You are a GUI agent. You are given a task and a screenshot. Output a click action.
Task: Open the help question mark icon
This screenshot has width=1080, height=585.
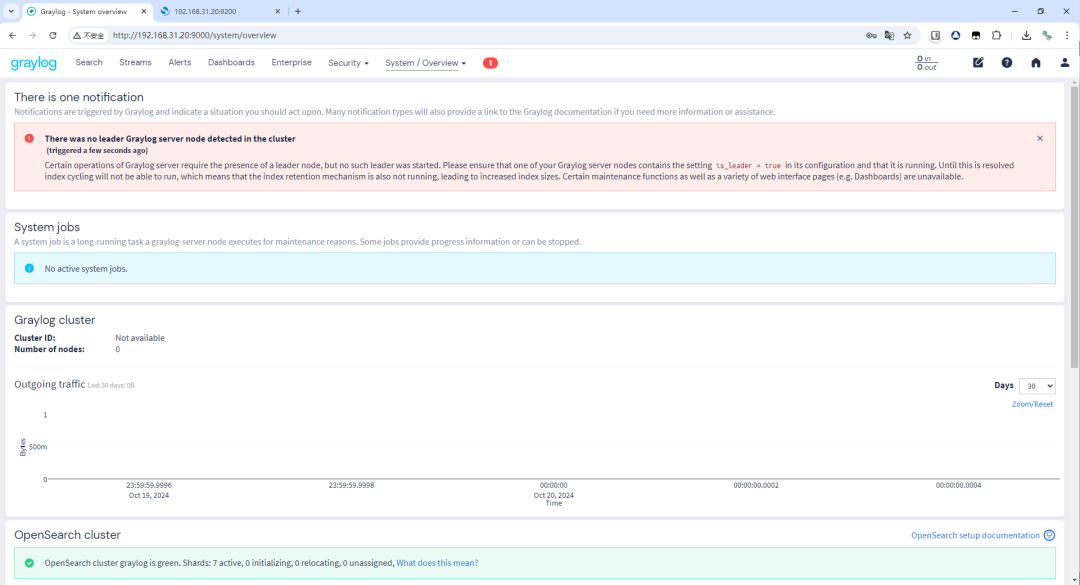pos(1007,63)
